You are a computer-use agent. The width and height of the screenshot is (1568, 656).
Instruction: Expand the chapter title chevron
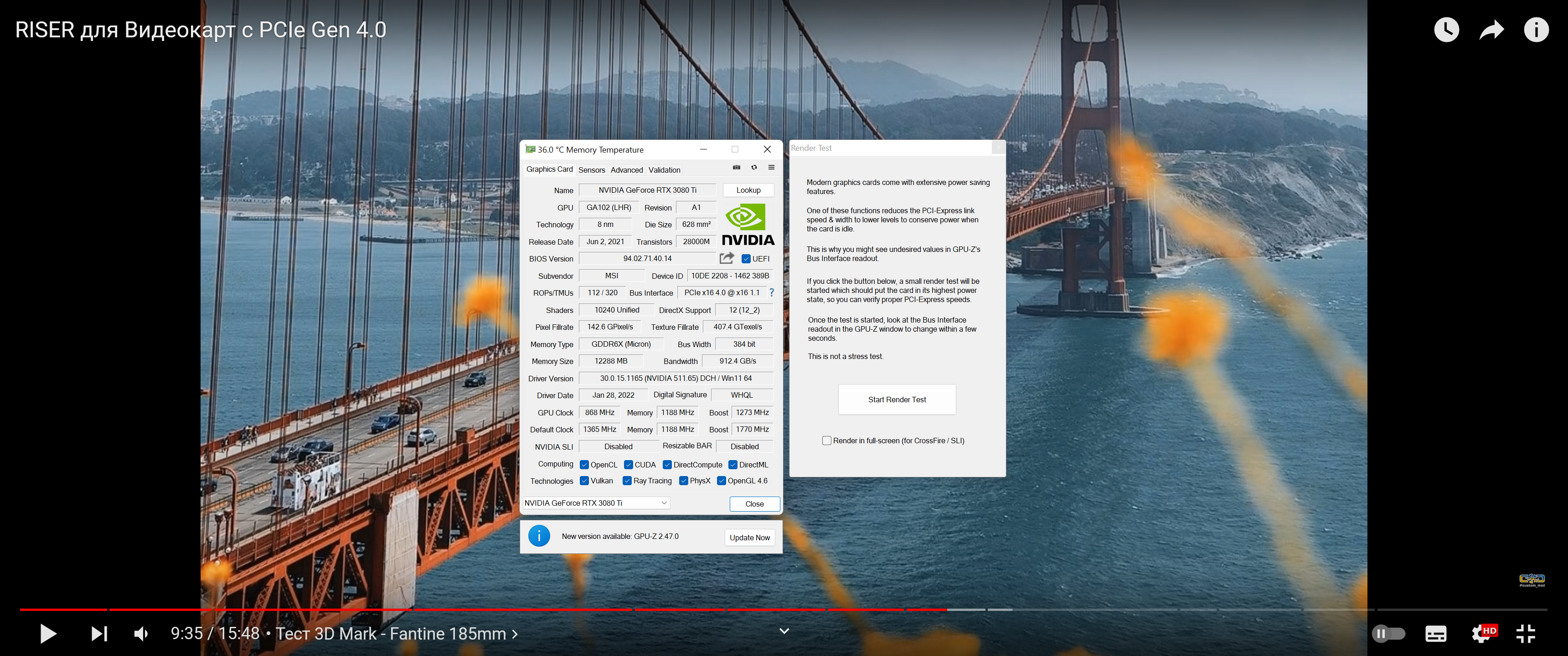pyautogui.click(x=515, y=634)
